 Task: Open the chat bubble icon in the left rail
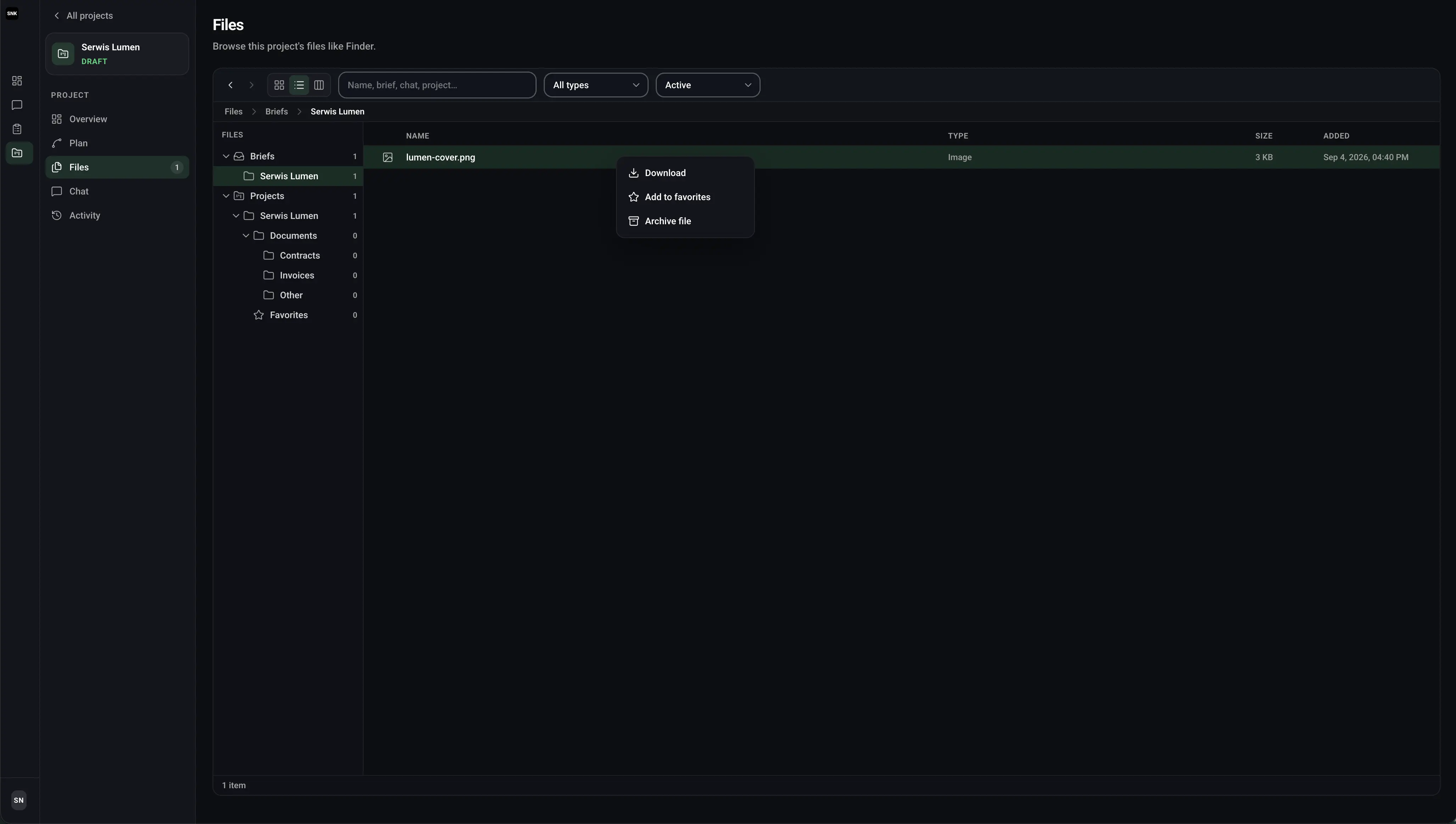point(17,105)
